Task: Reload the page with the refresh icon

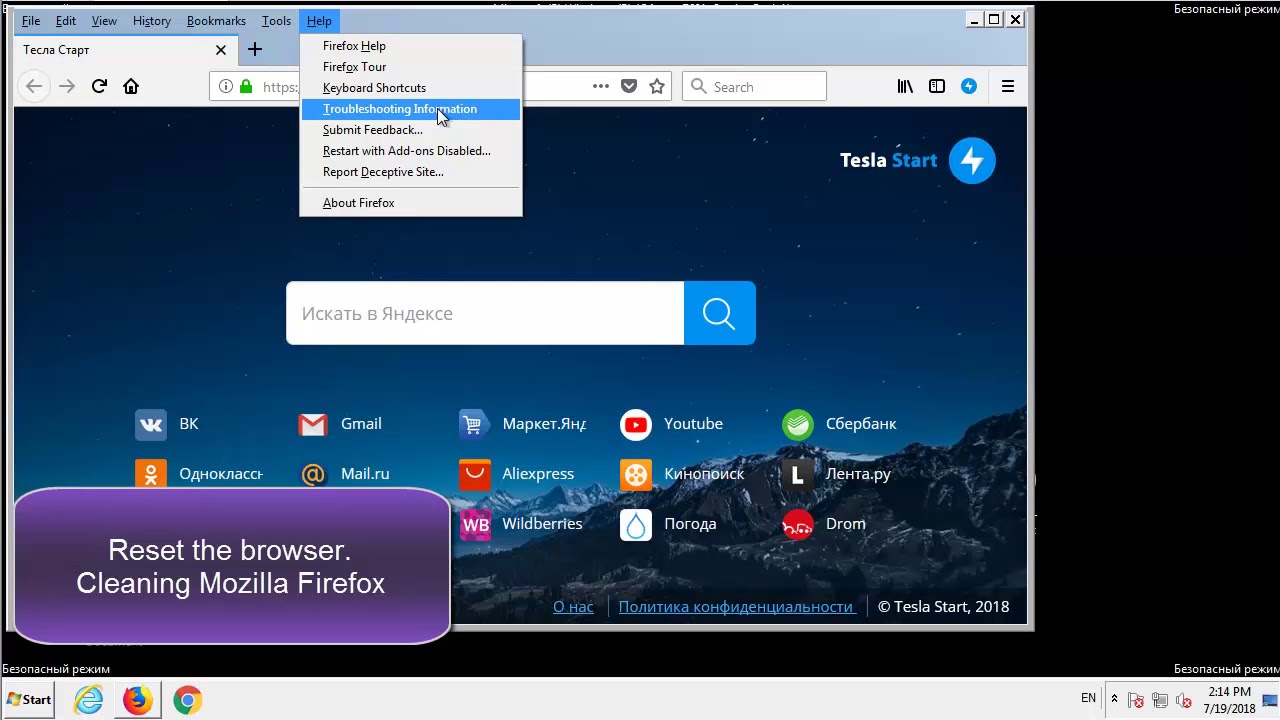Action: click(x=99, y=86)
